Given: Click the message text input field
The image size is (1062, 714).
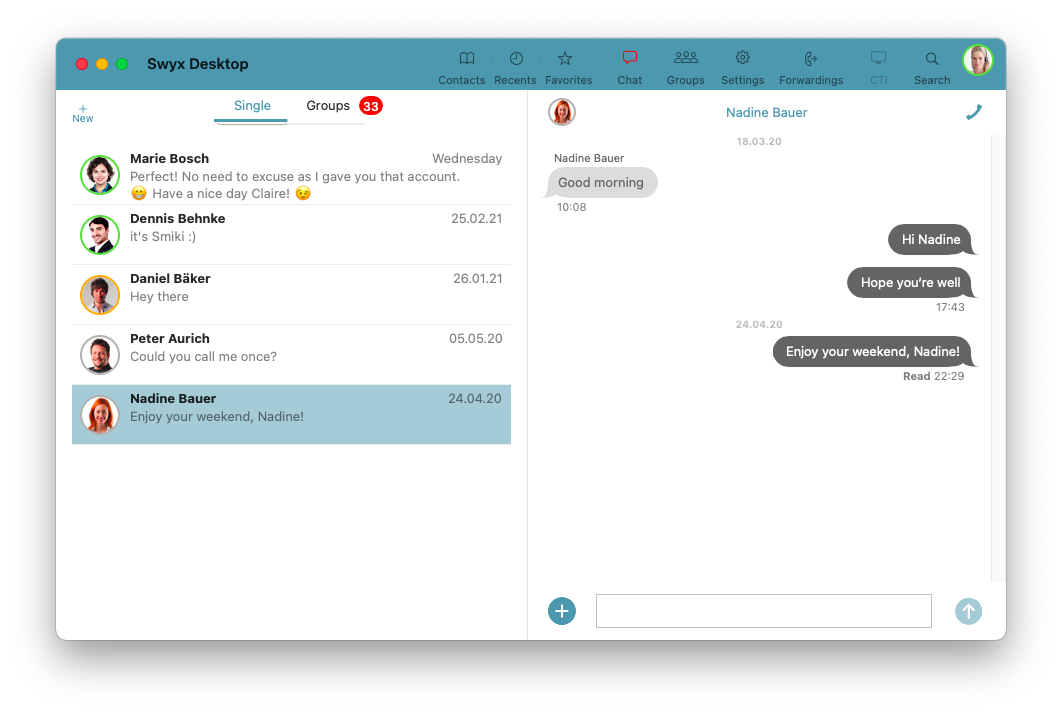Looking at the screenshot, I should click(x=763, y=611).
